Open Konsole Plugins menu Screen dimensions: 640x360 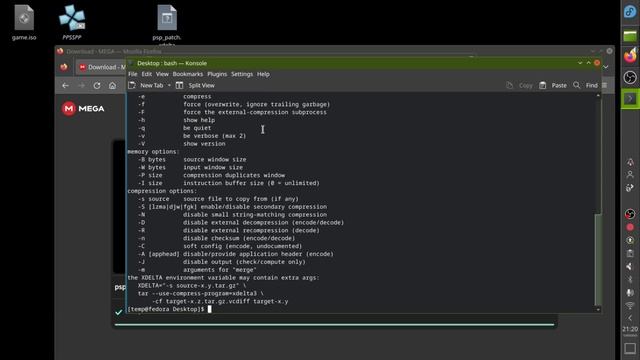(x=217, y=74)
